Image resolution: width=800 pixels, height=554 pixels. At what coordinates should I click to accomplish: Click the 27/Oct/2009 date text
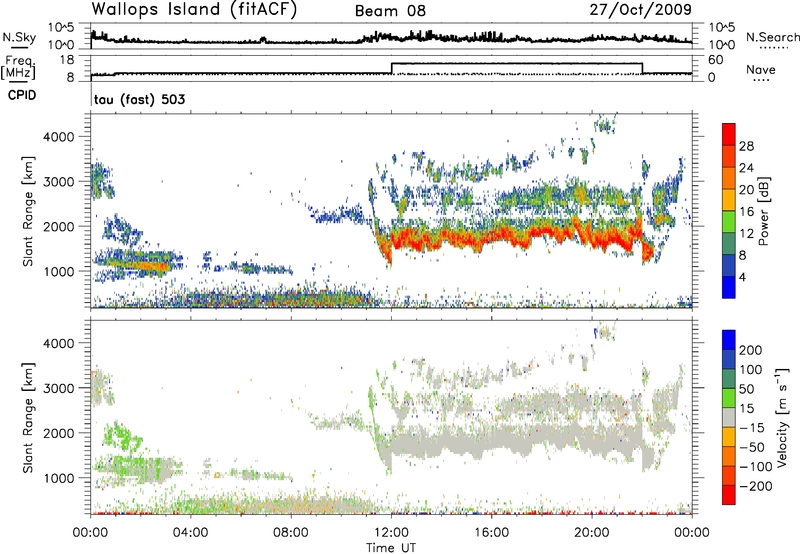pyautogui.click(x=641, y=10)
